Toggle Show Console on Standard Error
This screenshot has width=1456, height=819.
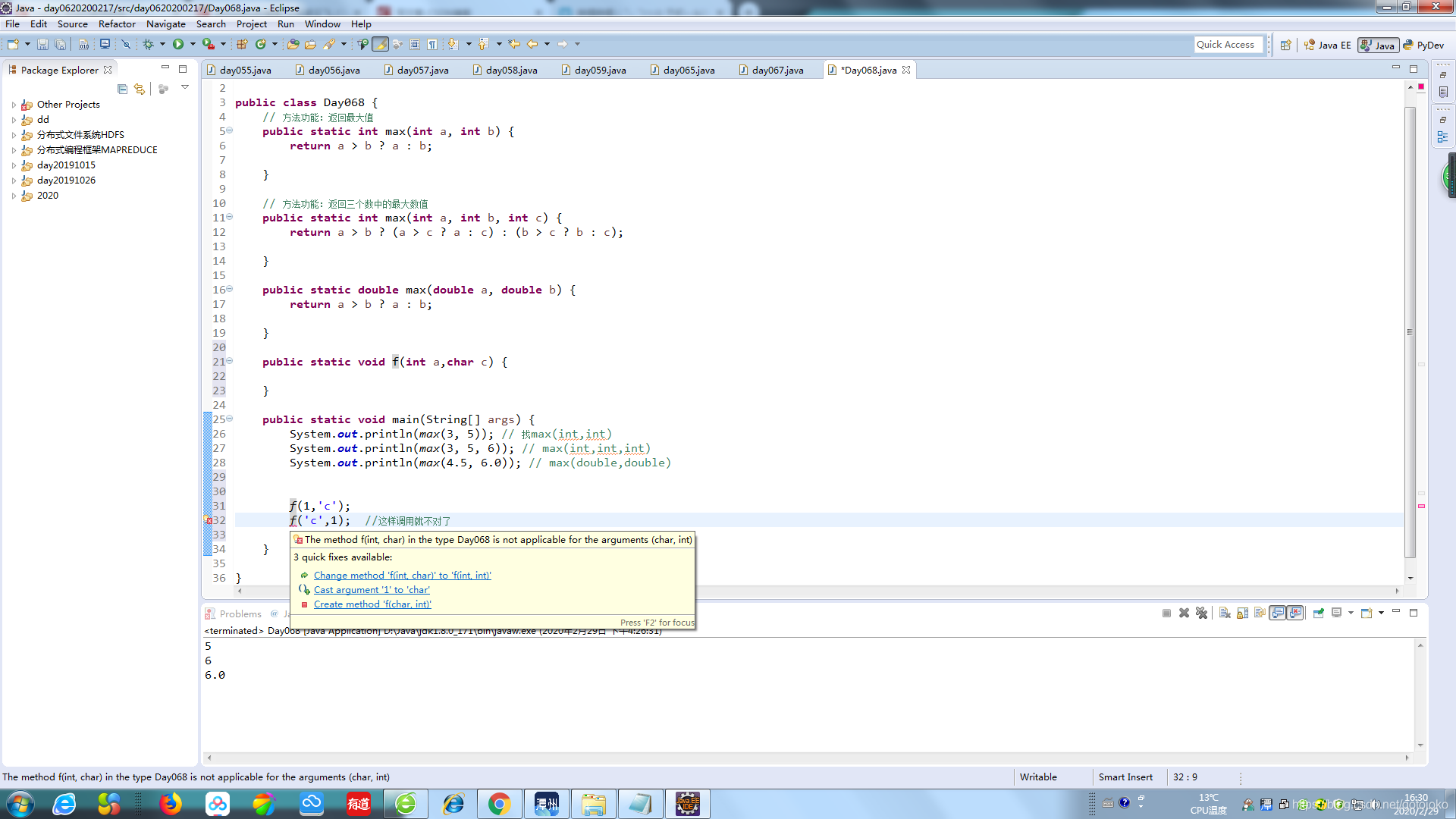pyautogui.click(x=1295, y=613)
